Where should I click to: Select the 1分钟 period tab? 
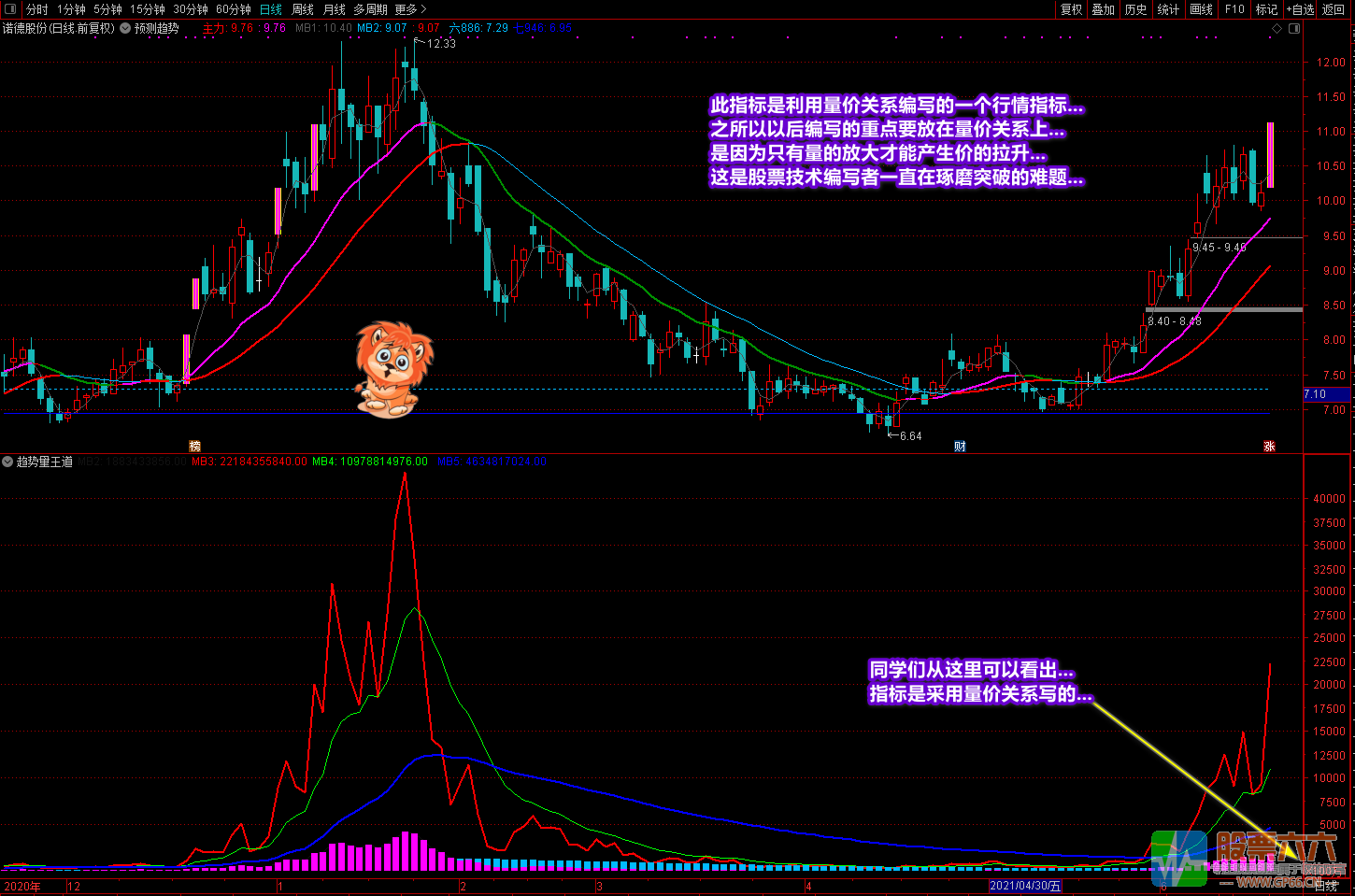pyautogui.click(x=71, y=9)
